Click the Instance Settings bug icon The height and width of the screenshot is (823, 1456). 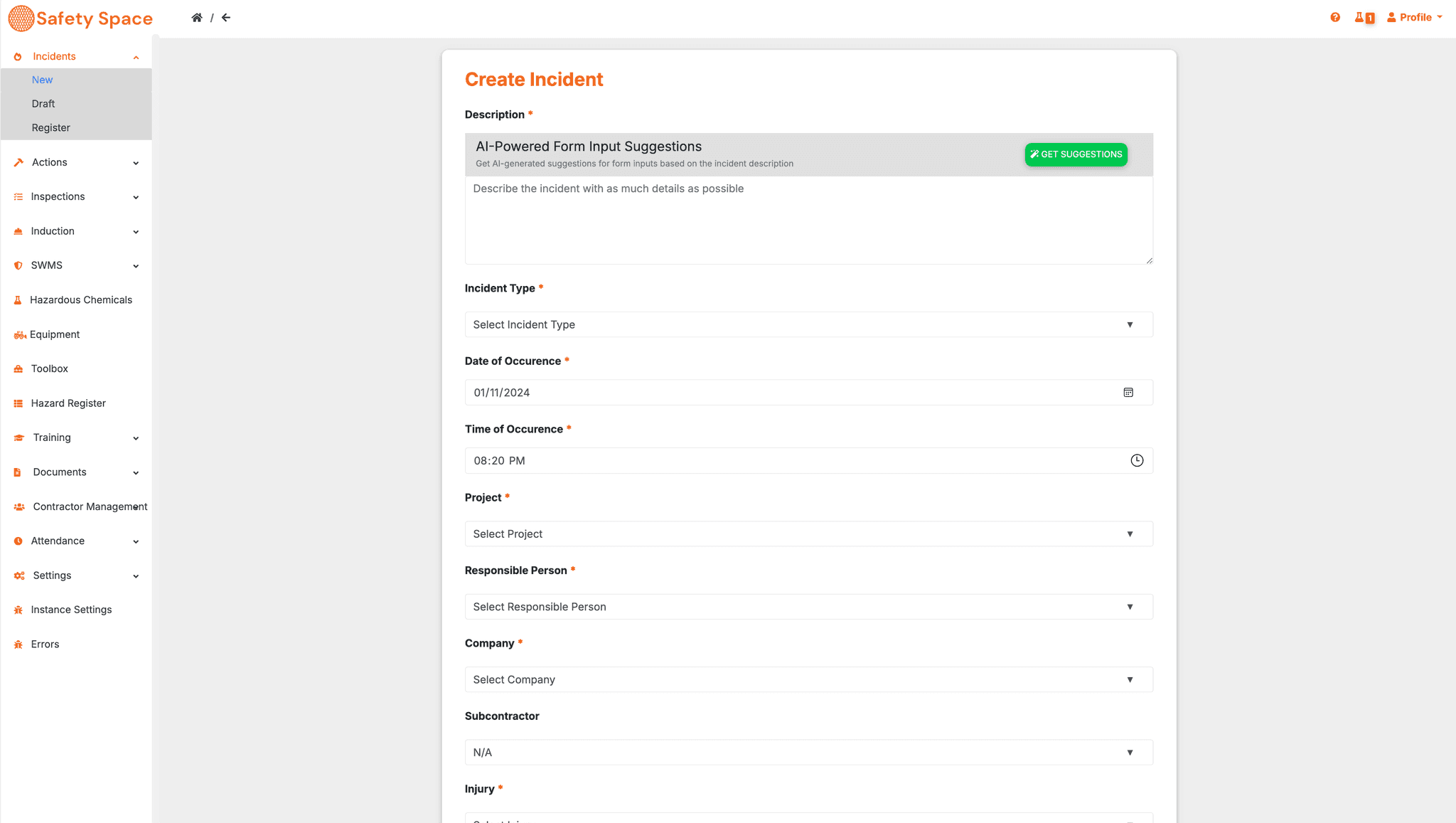point(18,610)
